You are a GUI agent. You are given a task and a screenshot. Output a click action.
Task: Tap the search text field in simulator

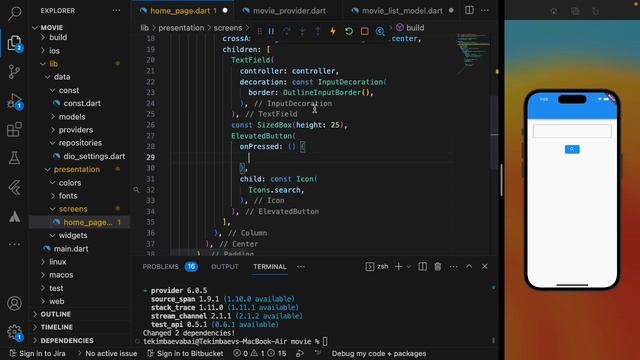click(x=572, y=131)
